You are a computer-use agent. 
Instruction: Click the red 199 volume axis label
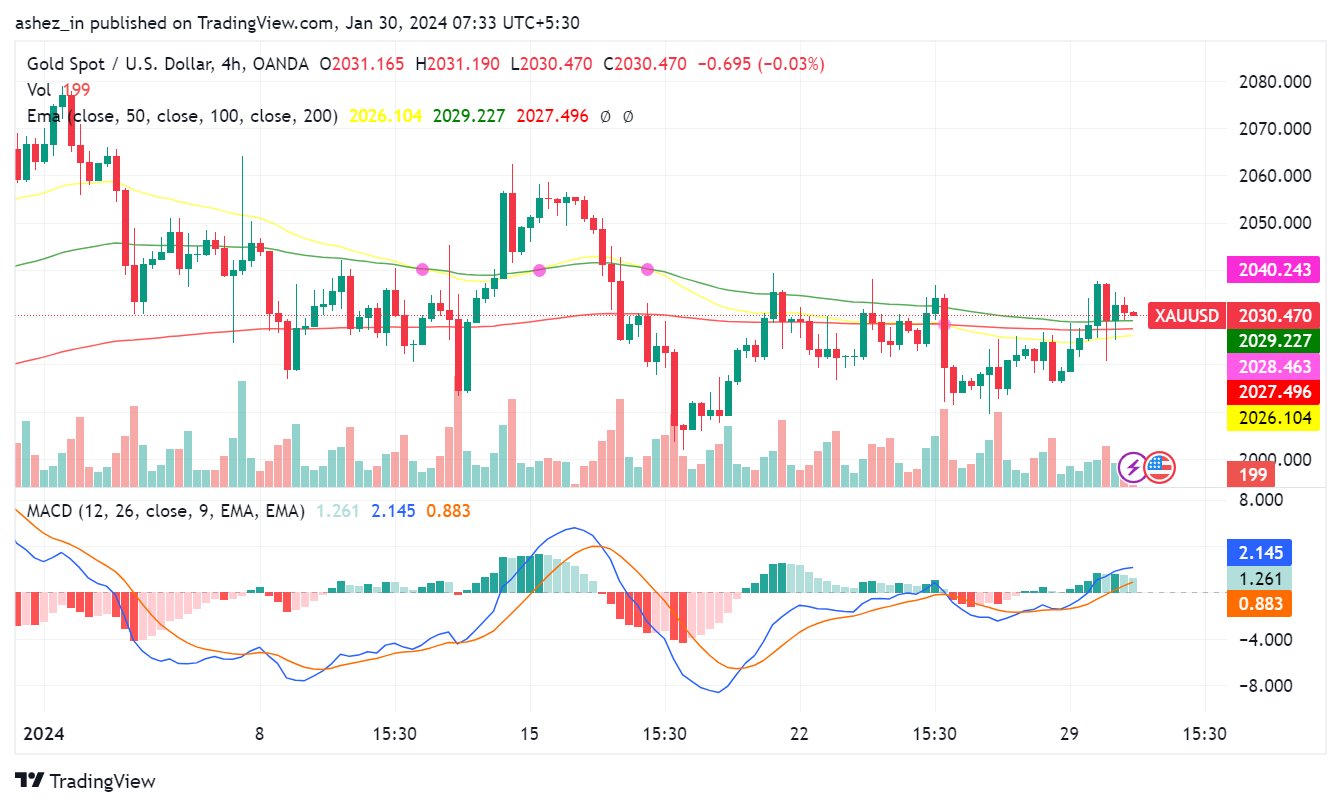coord(1253,473)
